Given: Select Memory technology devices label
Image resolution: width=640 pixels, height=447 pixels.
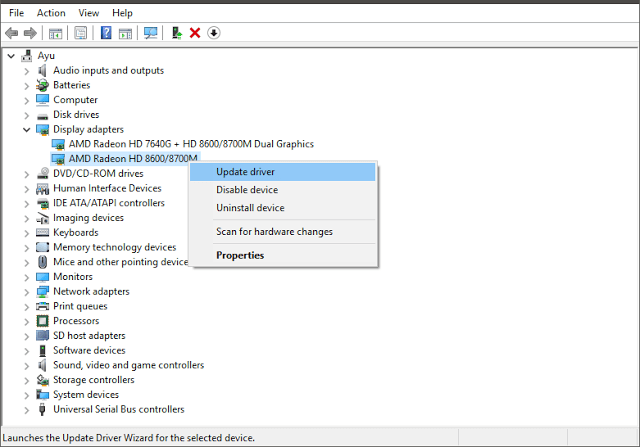Looking at the screenshot, I should 115,247.
